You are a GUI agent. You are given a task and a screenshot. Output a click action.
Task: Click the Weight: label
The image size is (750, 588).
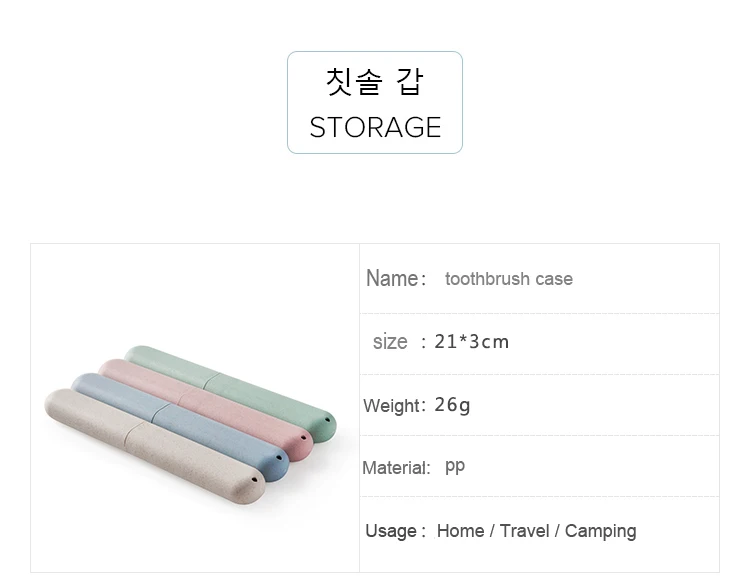click(x=393, y=406)
